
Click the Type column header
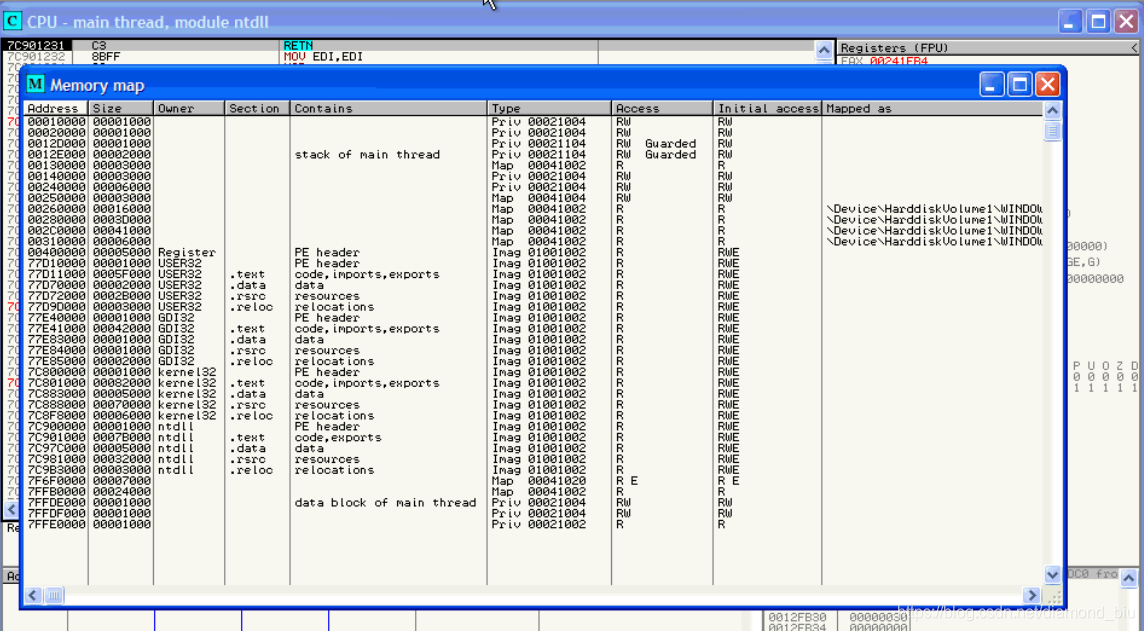coord(549,108)
